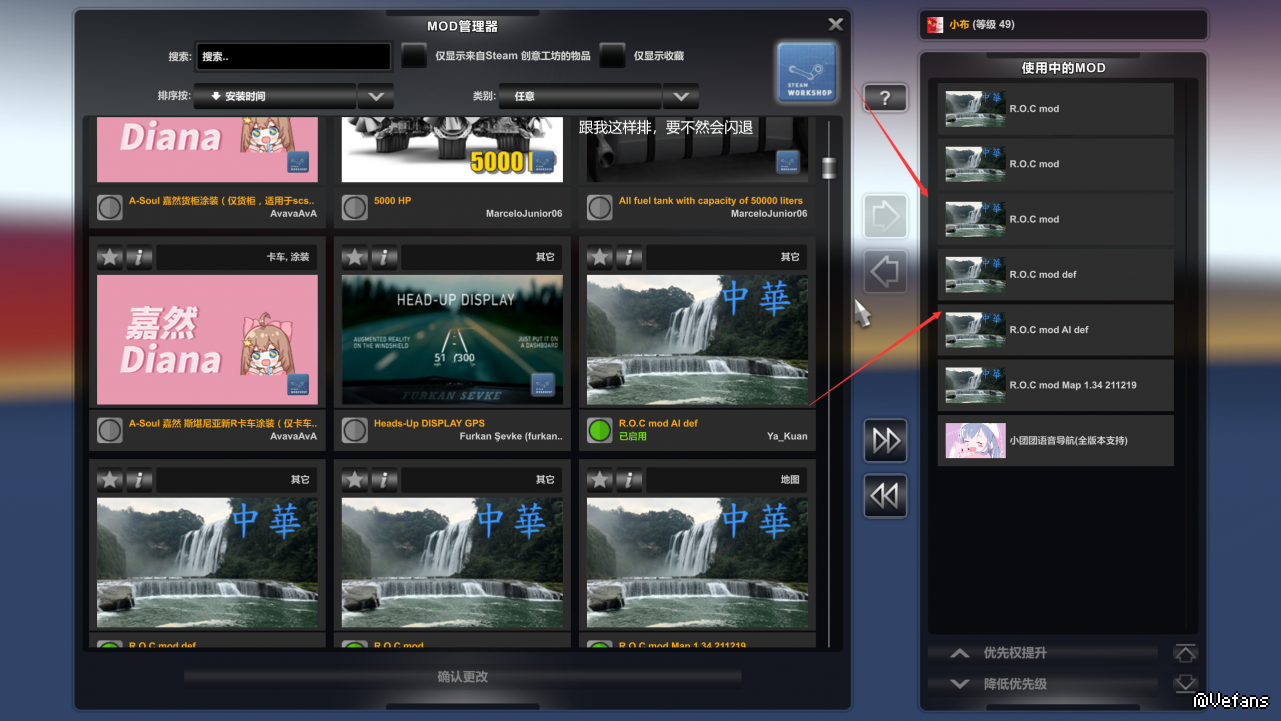Move mod to top priority icon
This screenshot has height=721, width=1281.
point(1185,653)
